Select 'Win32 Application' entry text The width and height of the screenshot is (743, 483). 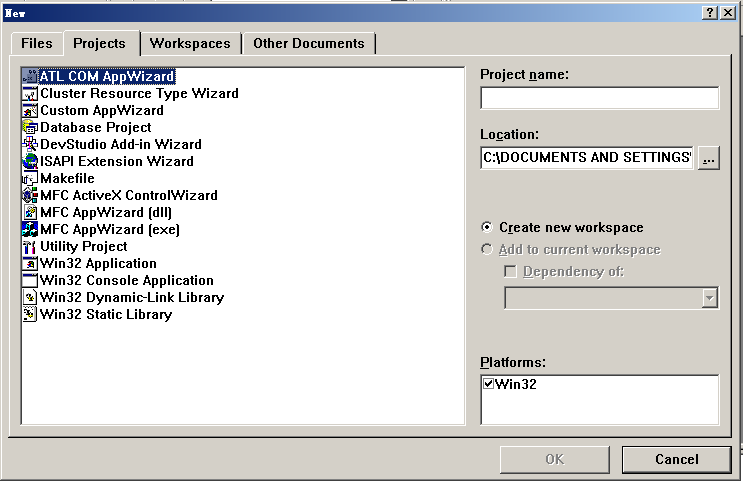pos(98,264)
